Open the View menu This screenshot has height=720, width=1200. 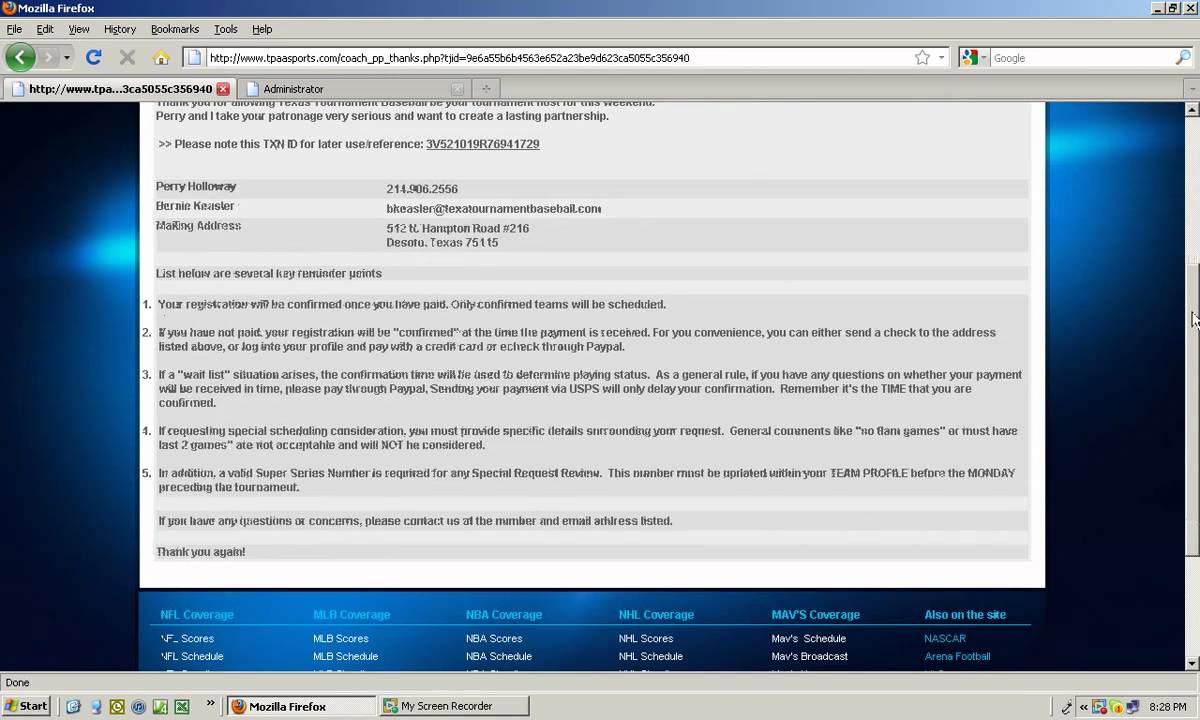[79, 29]
